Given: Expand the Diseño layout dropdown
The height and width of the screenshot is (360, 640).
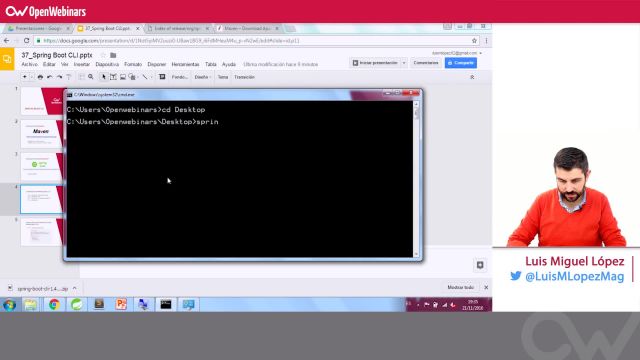Looking at the screenshot, I should tap(202, 77).
